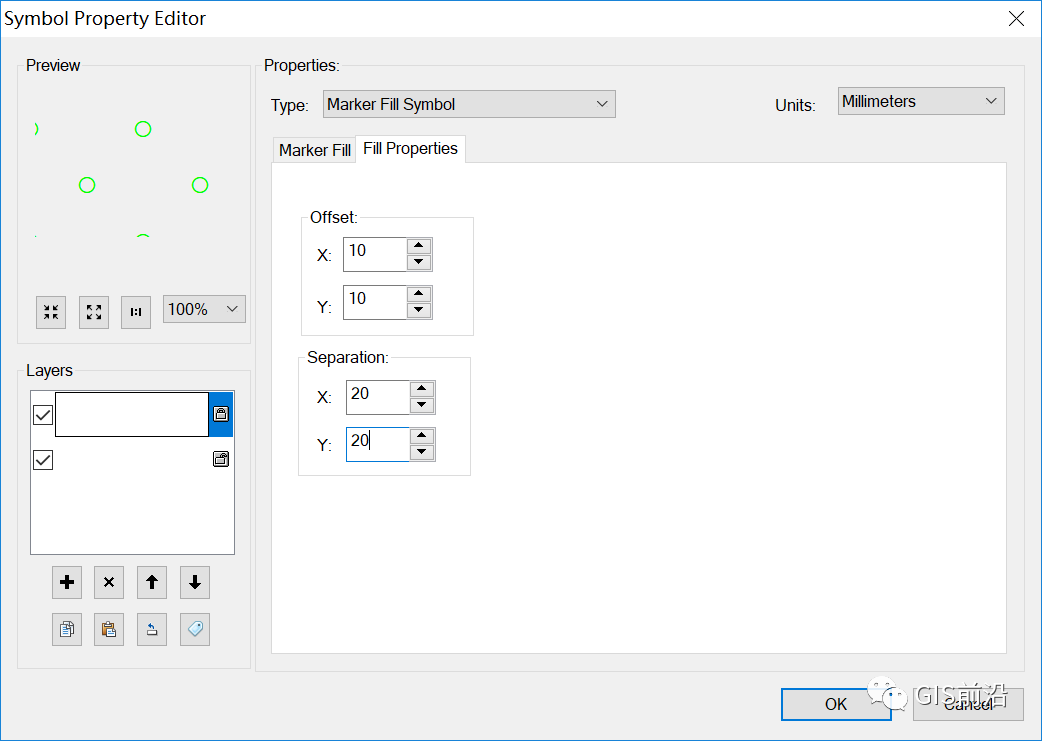Viewport: 1042px width, 741px height.
Task: Select the Fill Properties tab
Action: pos(411,148)
